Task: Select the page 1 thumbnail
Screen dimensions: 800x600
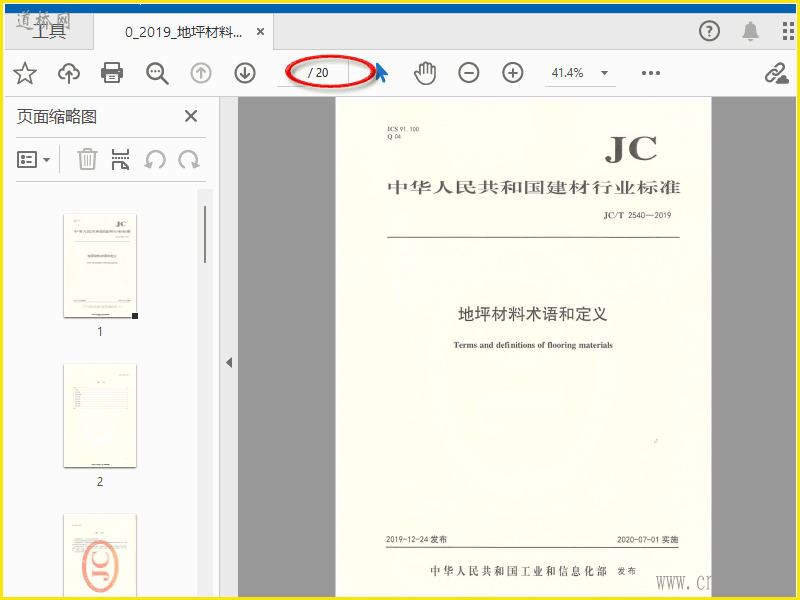Action: (x=100, y=266)
